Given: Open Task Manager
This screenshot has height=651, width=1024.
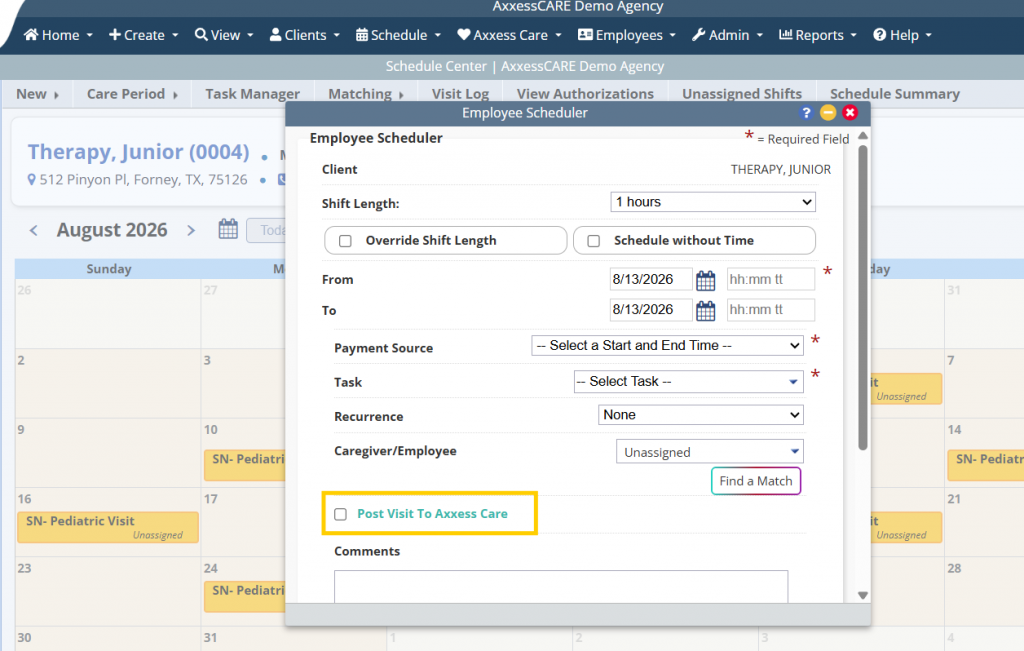Looking at the screenshot, I should [x=252, y=94].
